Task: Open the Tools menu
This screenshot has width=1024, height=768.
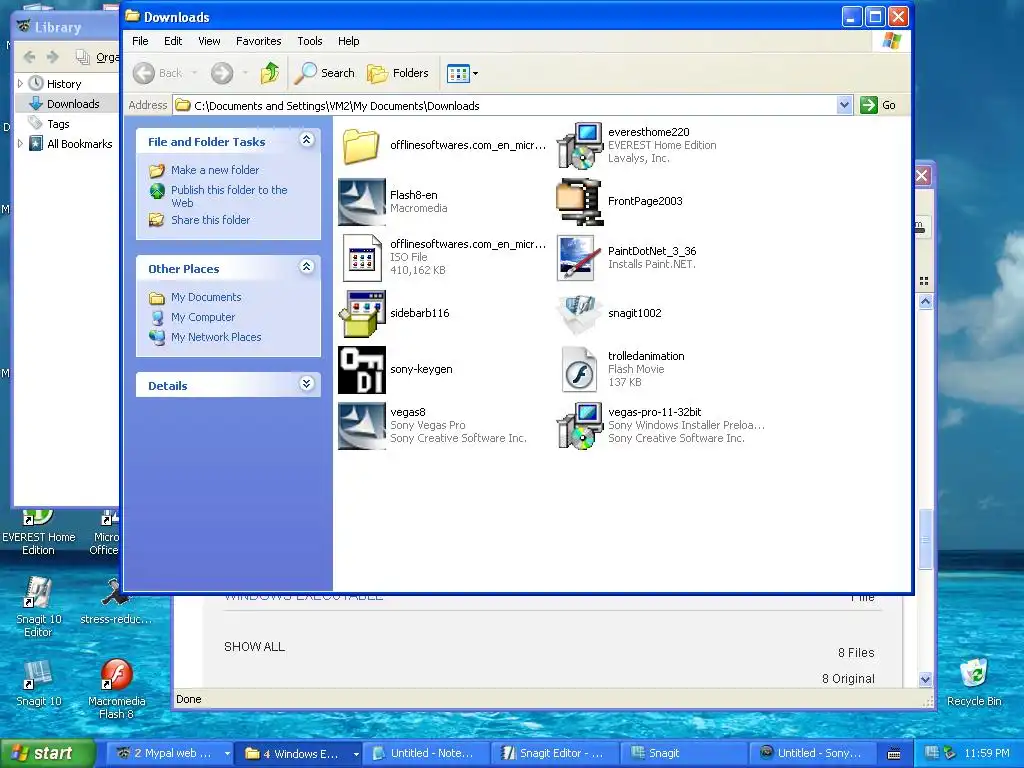Action: (x=310, y=41)
